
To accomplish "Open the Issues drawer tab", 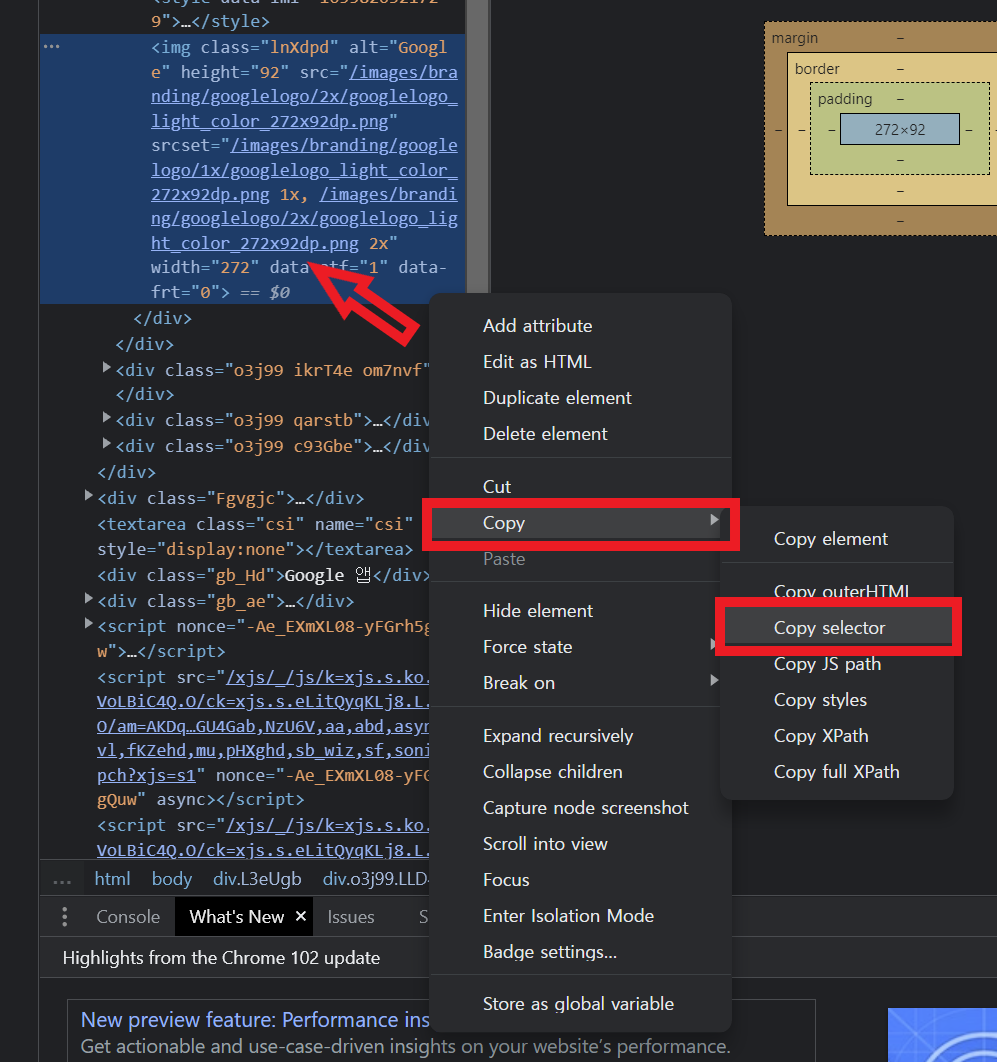I will click(350, 916).
